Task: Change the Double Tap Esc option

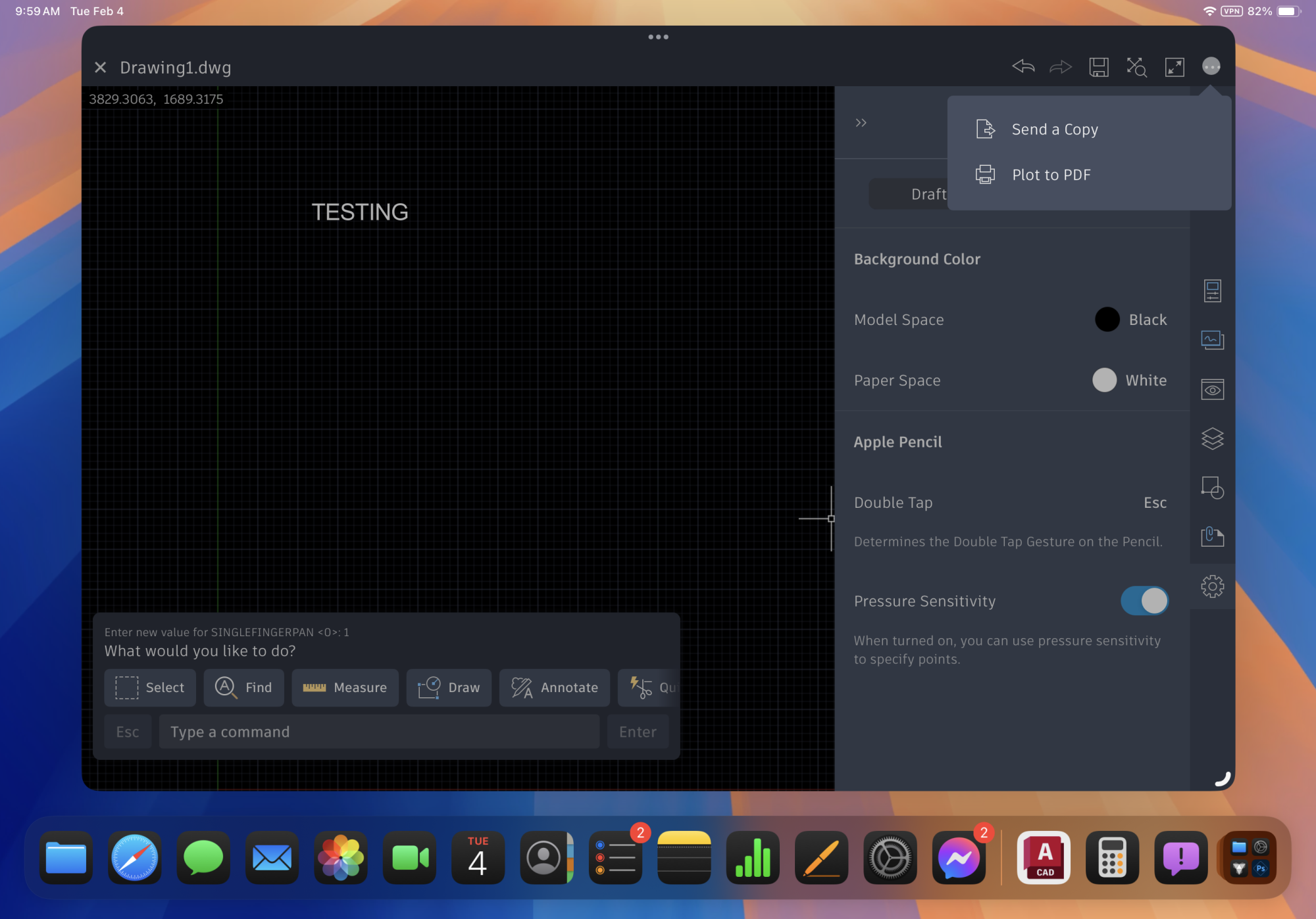Action: pos(1154,503)
